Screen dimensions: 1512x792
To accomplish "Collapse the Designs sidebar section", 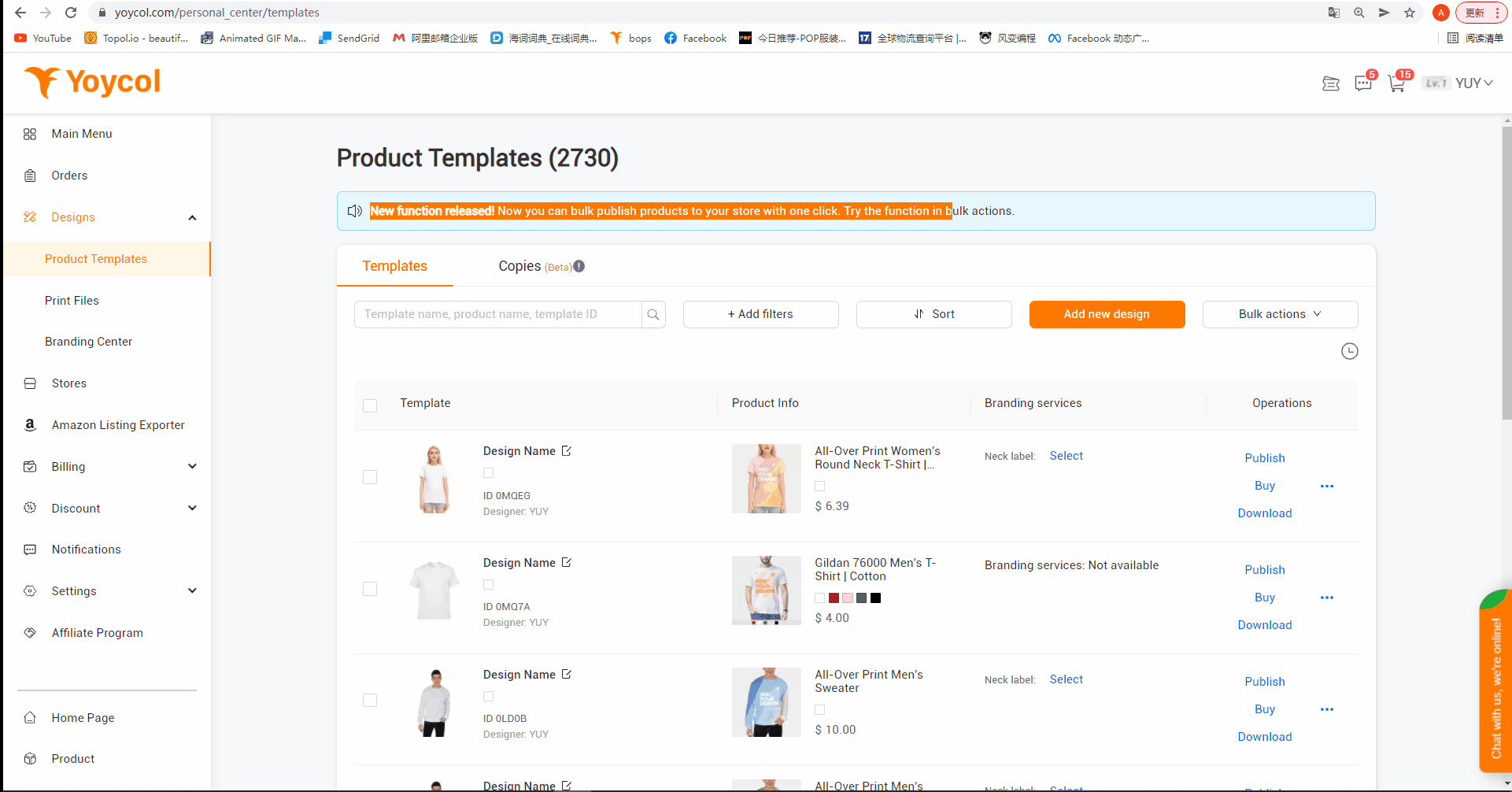I will pyautogui.click(x=192, y=217).
